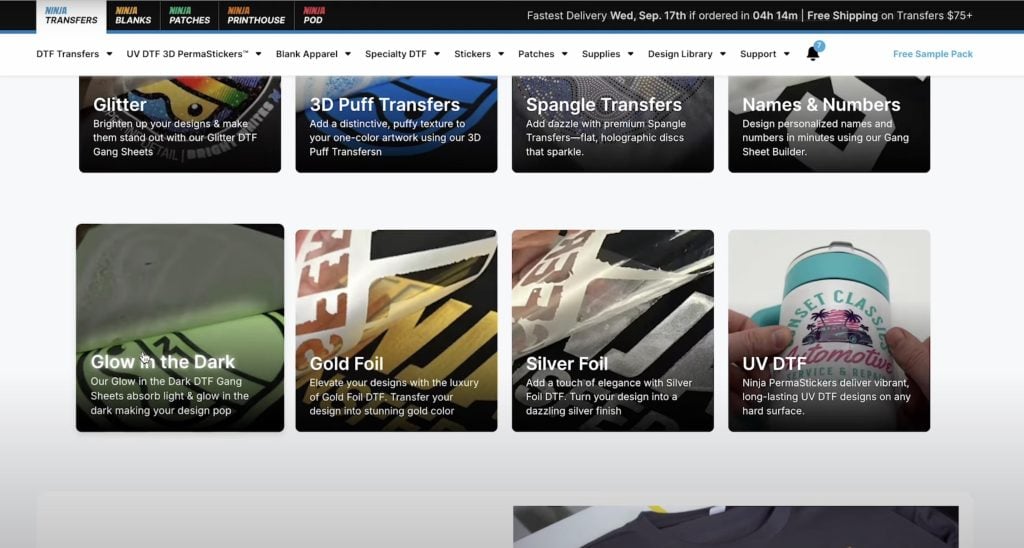Open the Blank Apparel dropdown
Viewport: 1024px width, 548px height.
(313, 54)
